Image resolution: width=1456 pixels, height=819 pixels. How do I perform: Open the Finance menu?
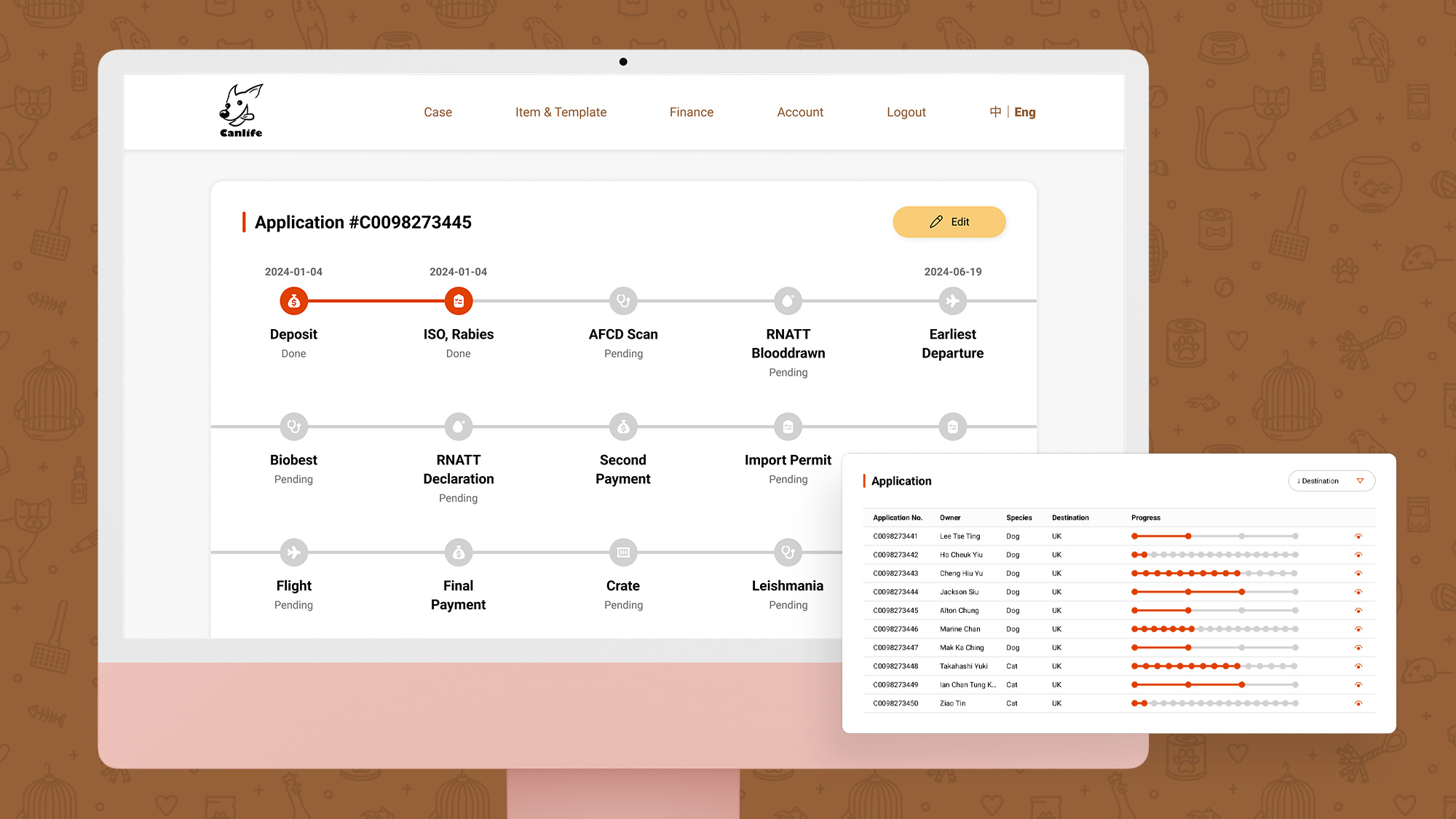pos(691,112)
